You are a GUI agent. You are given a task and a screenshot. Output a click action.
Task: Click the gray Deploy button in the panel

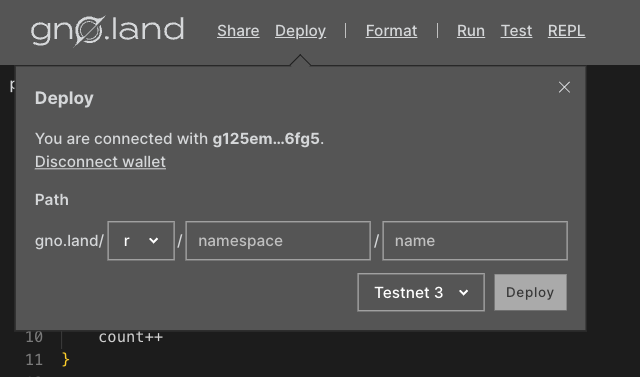coord(530,293)
